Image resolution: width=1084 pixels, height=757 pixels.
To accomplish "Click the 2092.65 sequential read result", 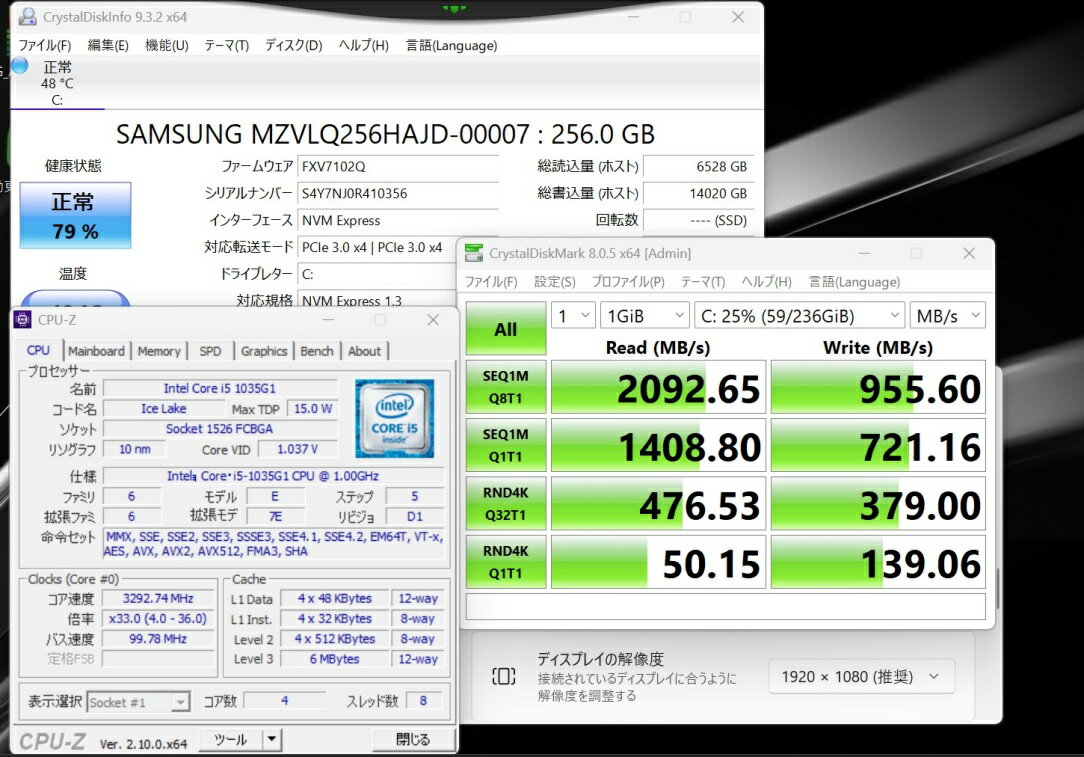I will click(658, 387).
